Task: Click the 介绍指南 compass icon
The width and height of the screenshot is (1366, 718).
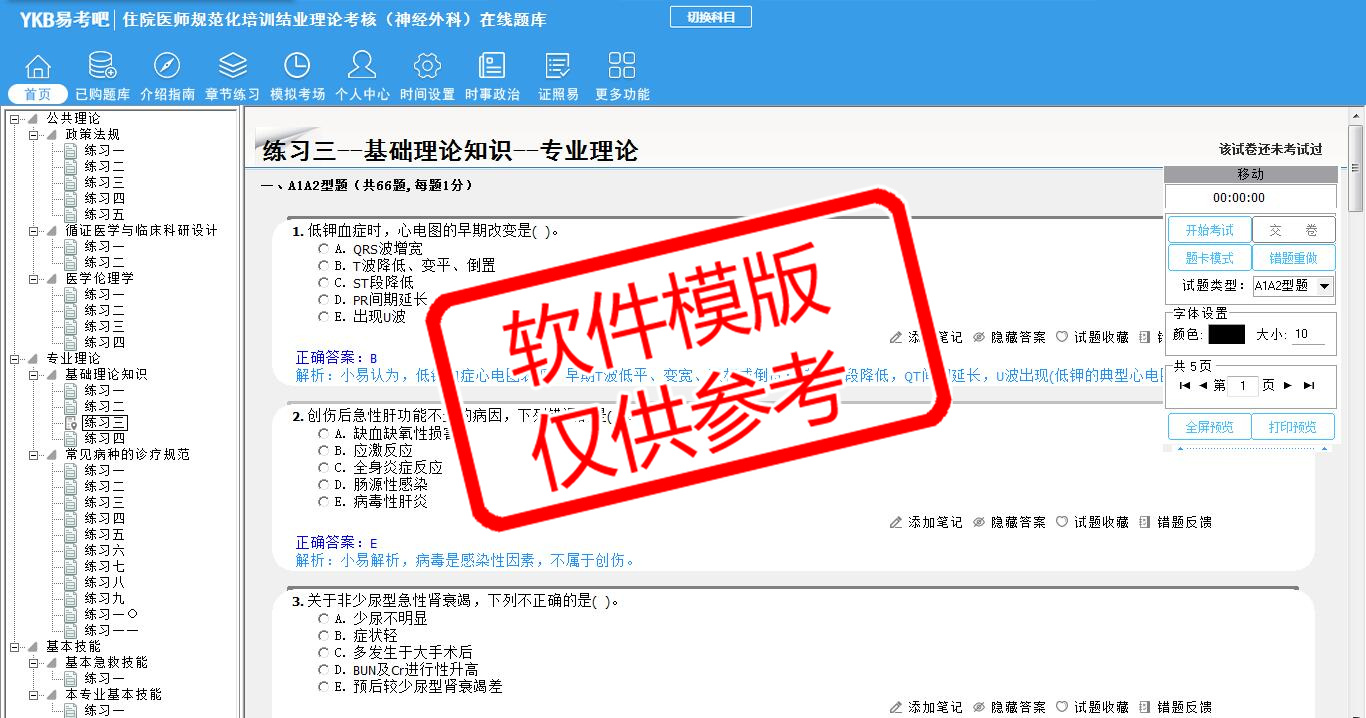Action: point(167,66)
